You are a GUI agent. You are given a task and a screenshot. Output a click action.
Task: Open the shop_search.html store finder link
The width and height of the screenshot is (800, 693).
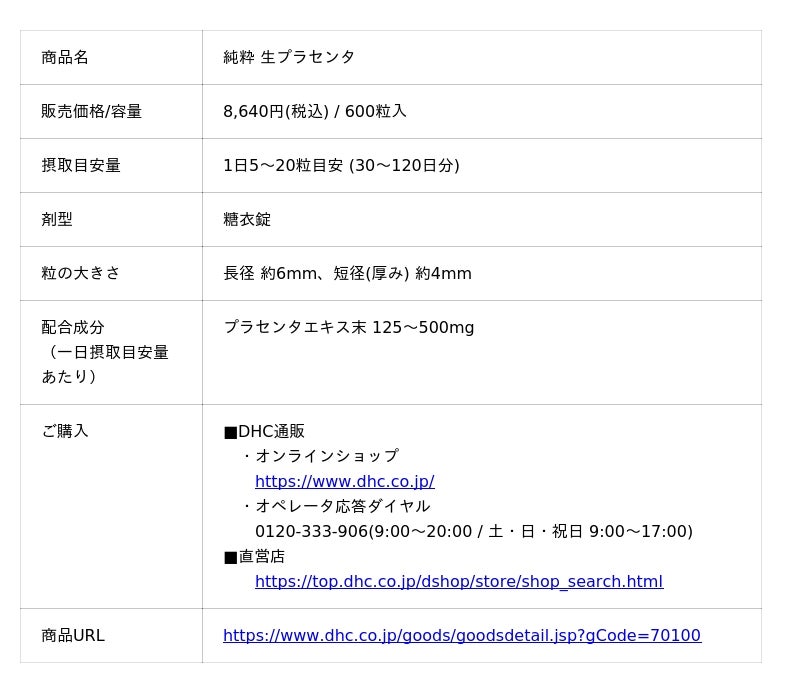click(458, 581)
